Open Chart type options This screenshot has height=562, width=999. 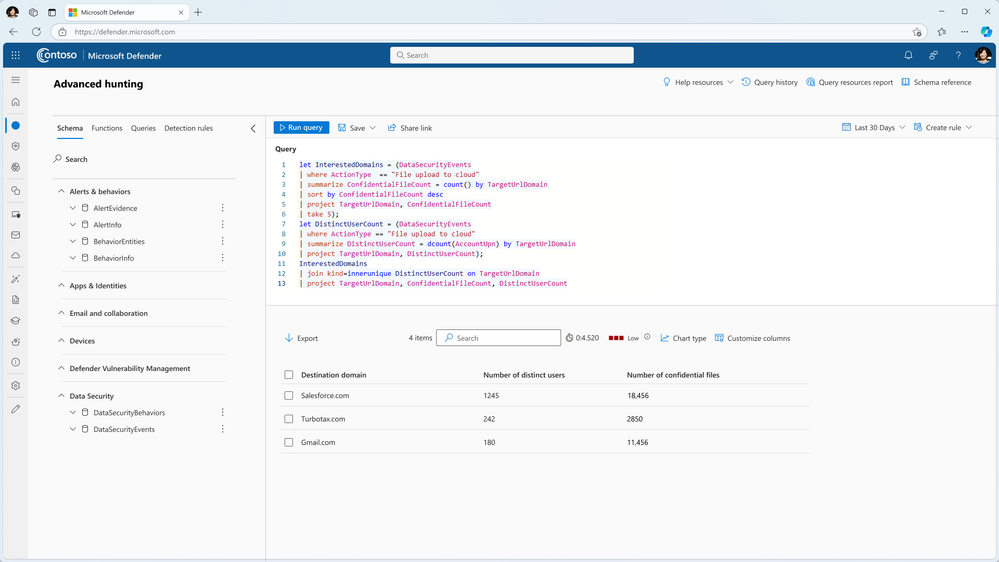tap(683, 338)
